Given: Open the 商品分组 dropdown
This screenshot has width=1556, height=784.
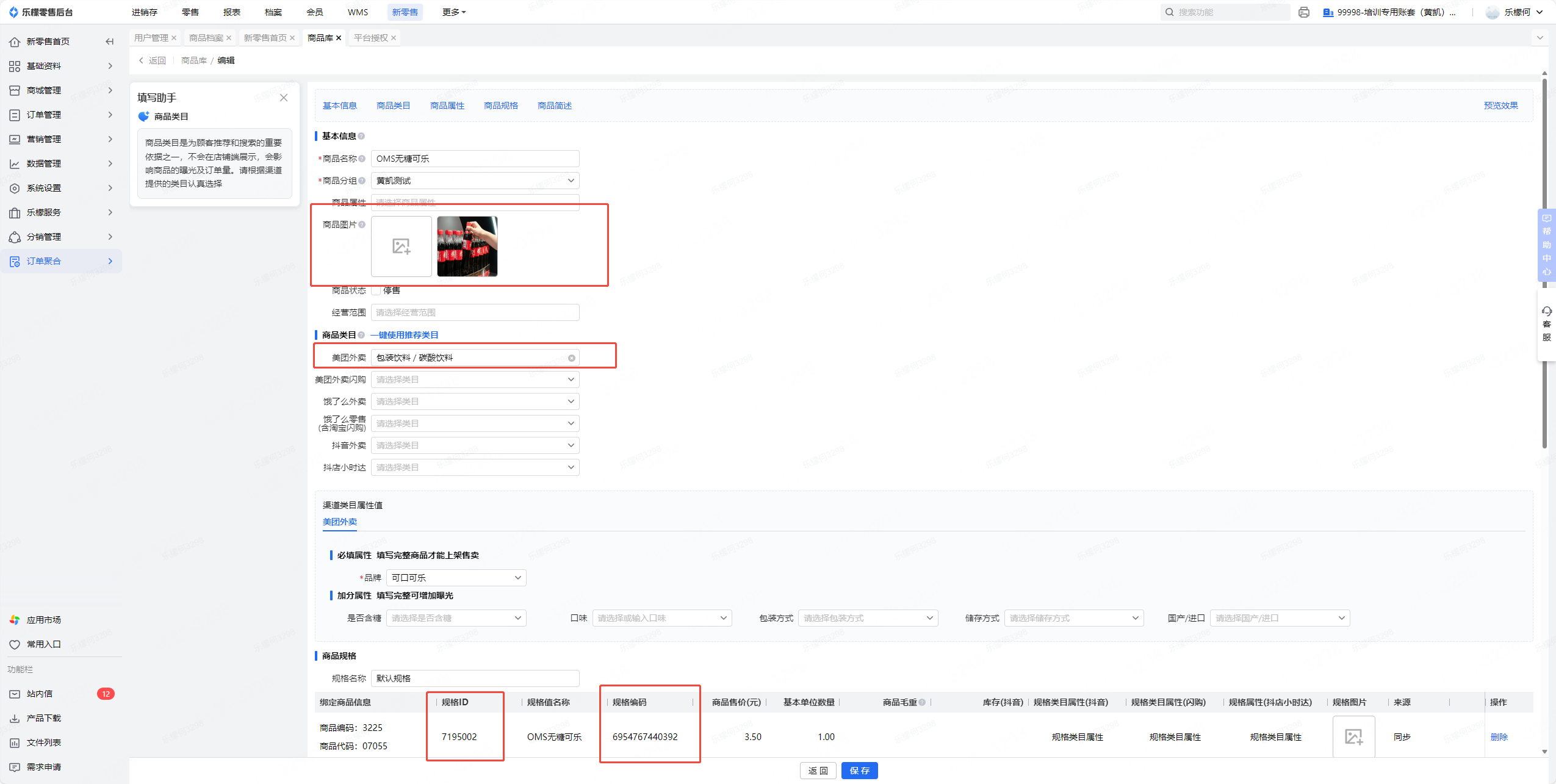Looking at the screenshot, I should click(475, 181).
